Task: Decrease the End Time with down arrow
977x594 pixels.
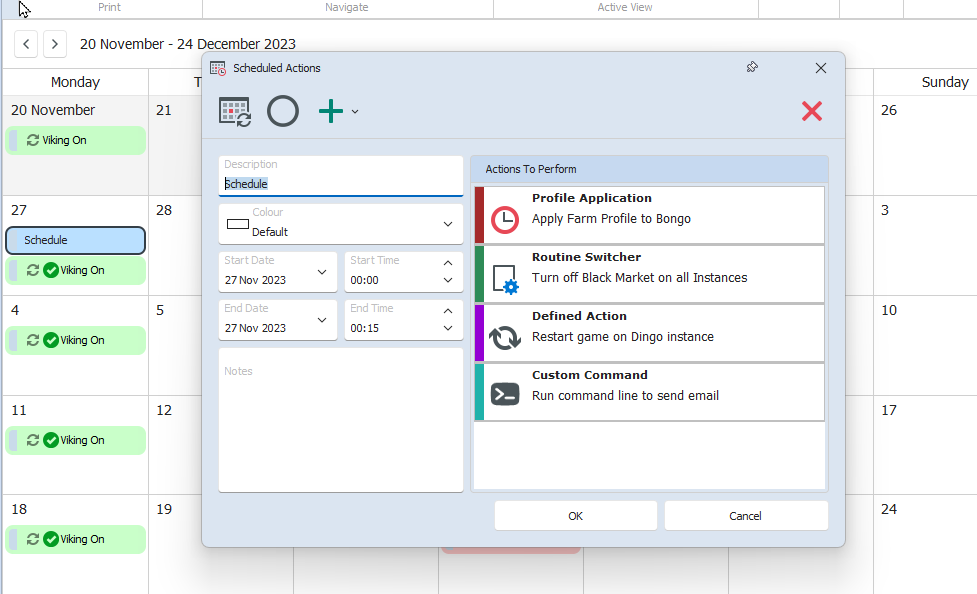Action: pos(447,328)
